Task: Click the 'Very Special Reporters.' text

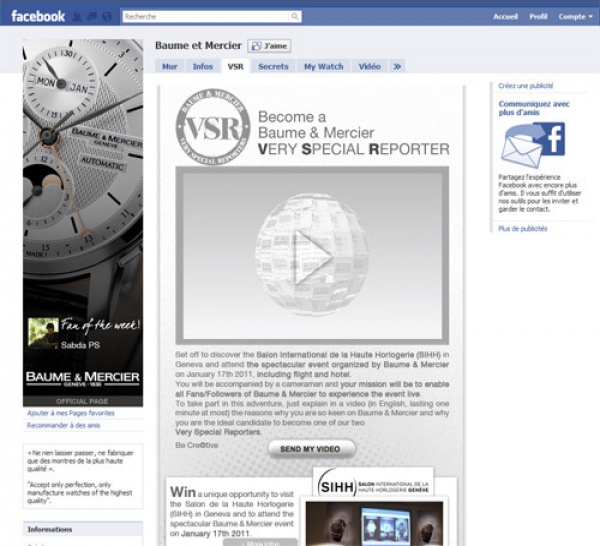Action: click(x=218, y=432)
